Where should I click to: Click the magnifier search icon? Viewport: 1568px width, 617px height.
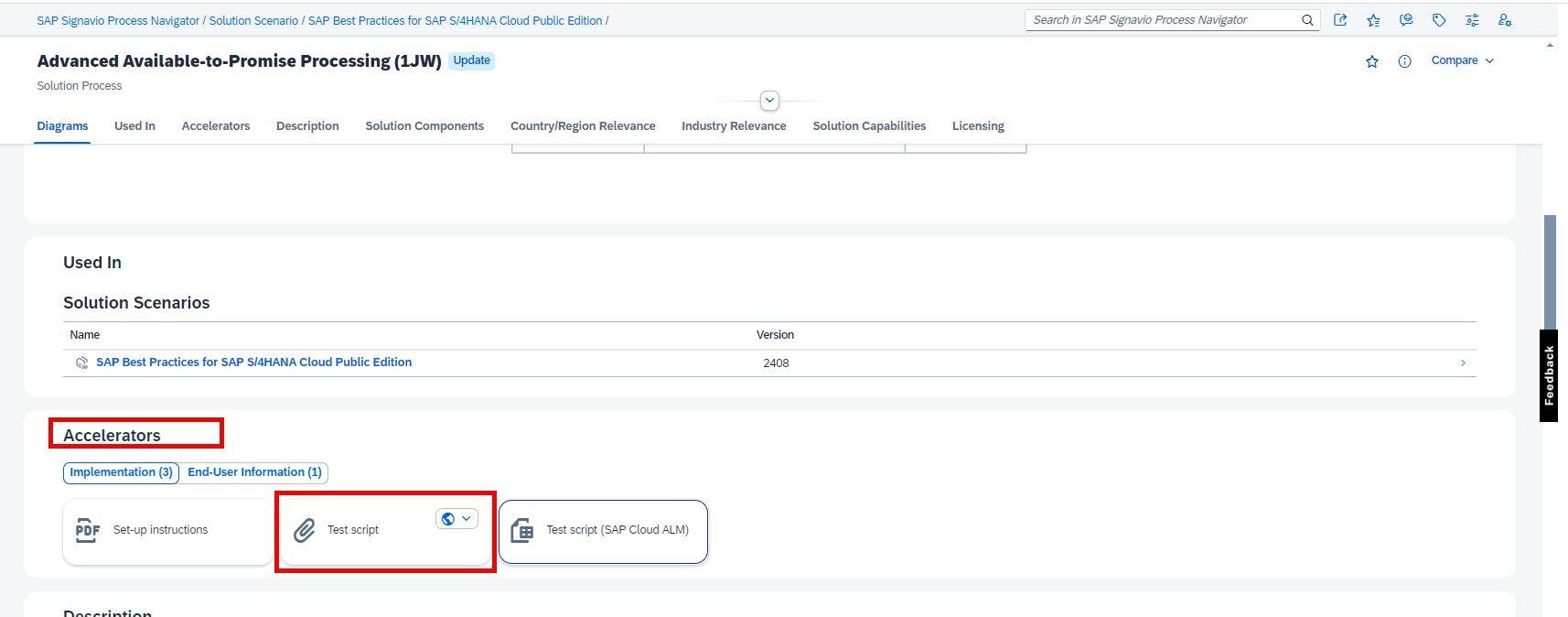(1307, 20)
